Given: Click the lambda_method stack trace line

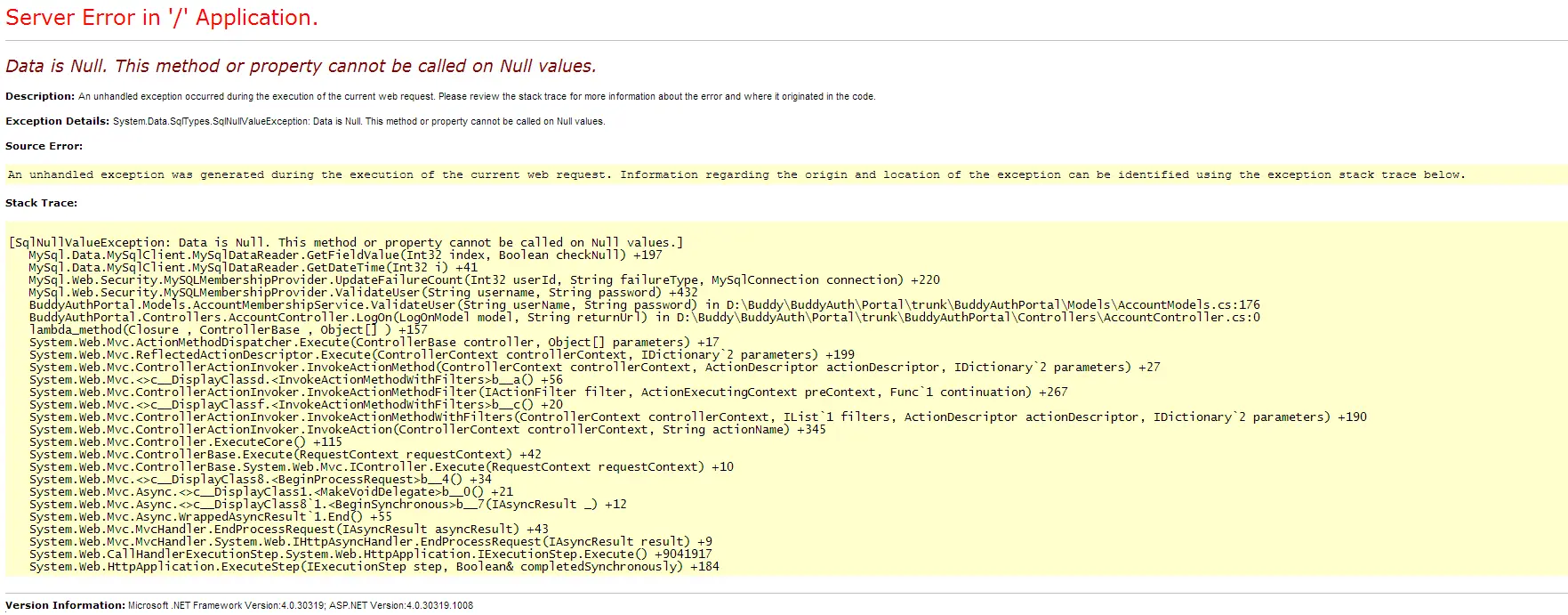Looking at the screenshot, I should pos(228,329).
